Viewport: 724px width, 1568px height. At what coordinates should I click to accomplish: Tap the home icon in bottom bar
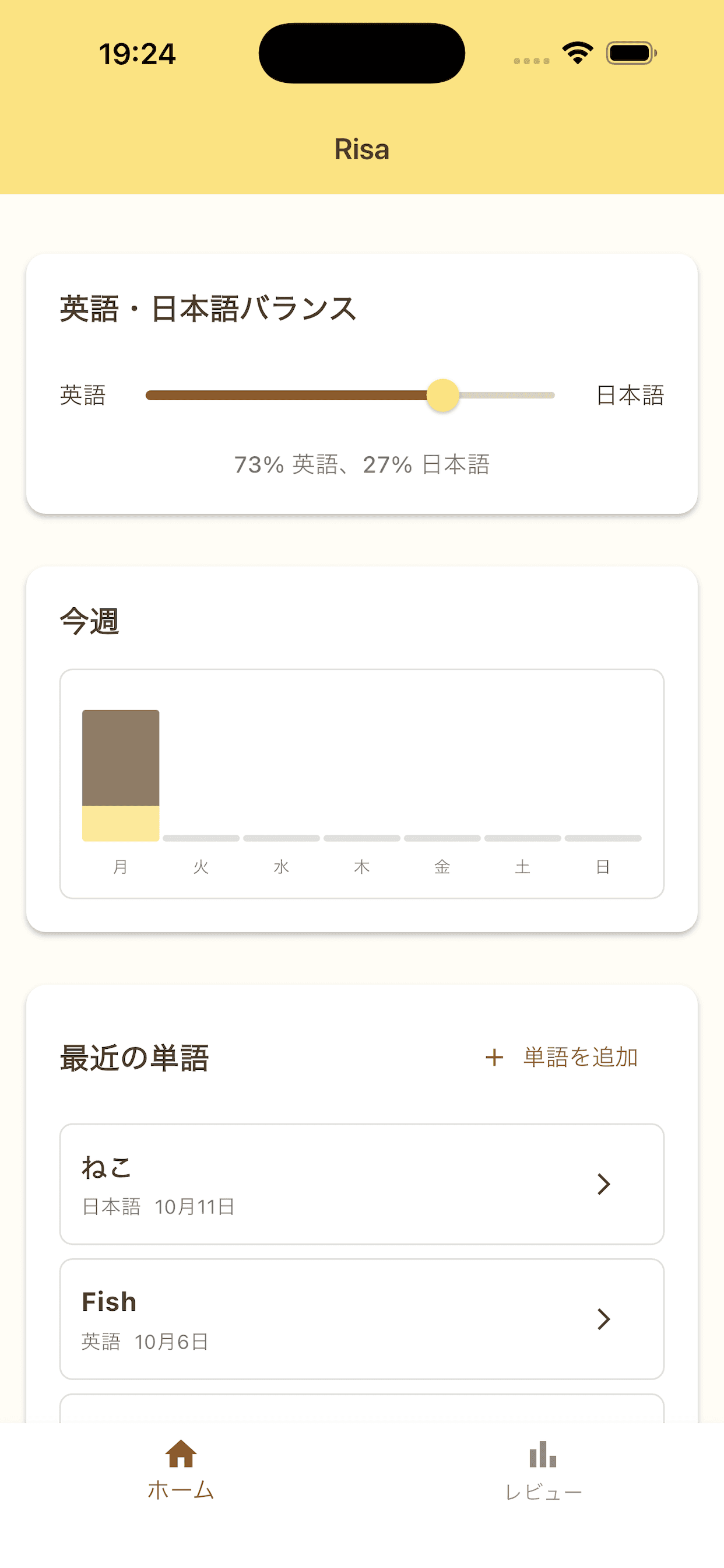click(181, 1453)
